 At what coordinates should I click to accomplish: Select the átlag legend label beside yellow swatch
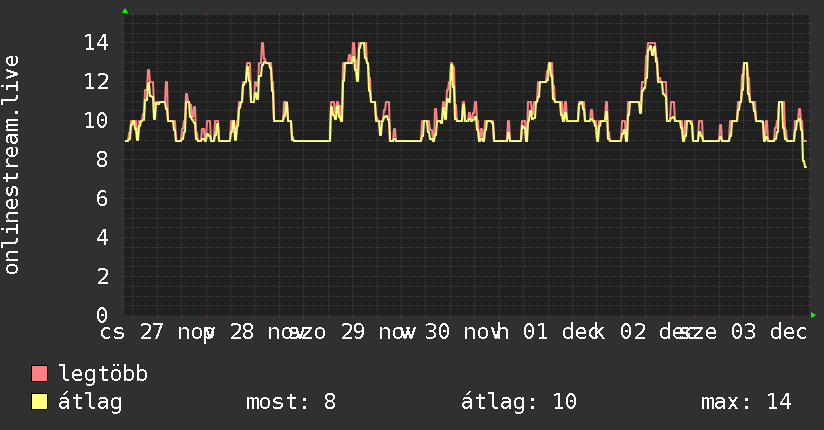(x=90, y=402)
